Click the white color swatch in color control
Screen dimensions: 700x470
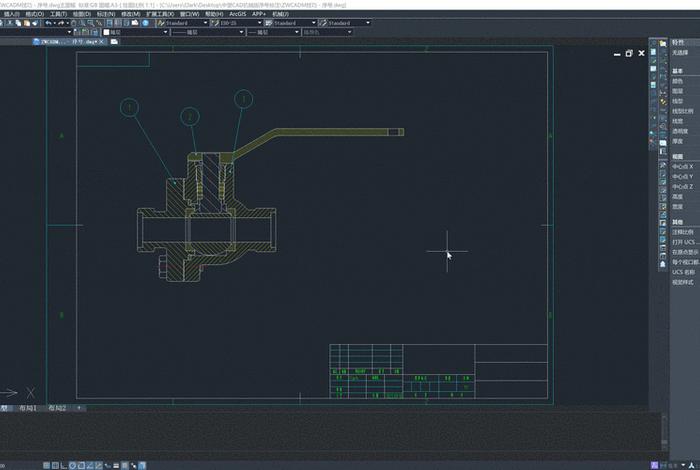coord(106,32)
